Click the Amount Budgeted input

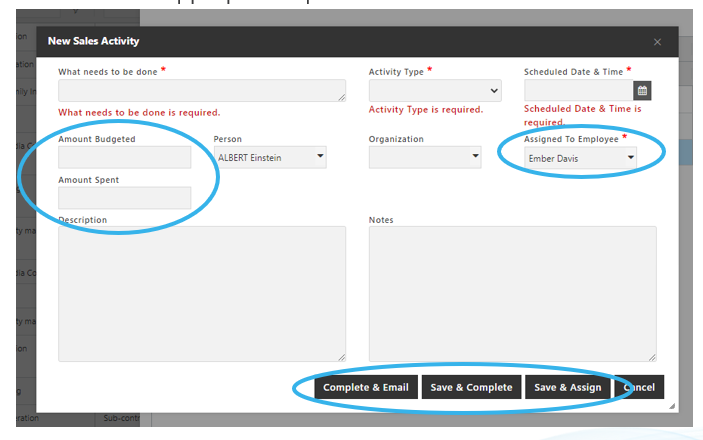(124, 157)
